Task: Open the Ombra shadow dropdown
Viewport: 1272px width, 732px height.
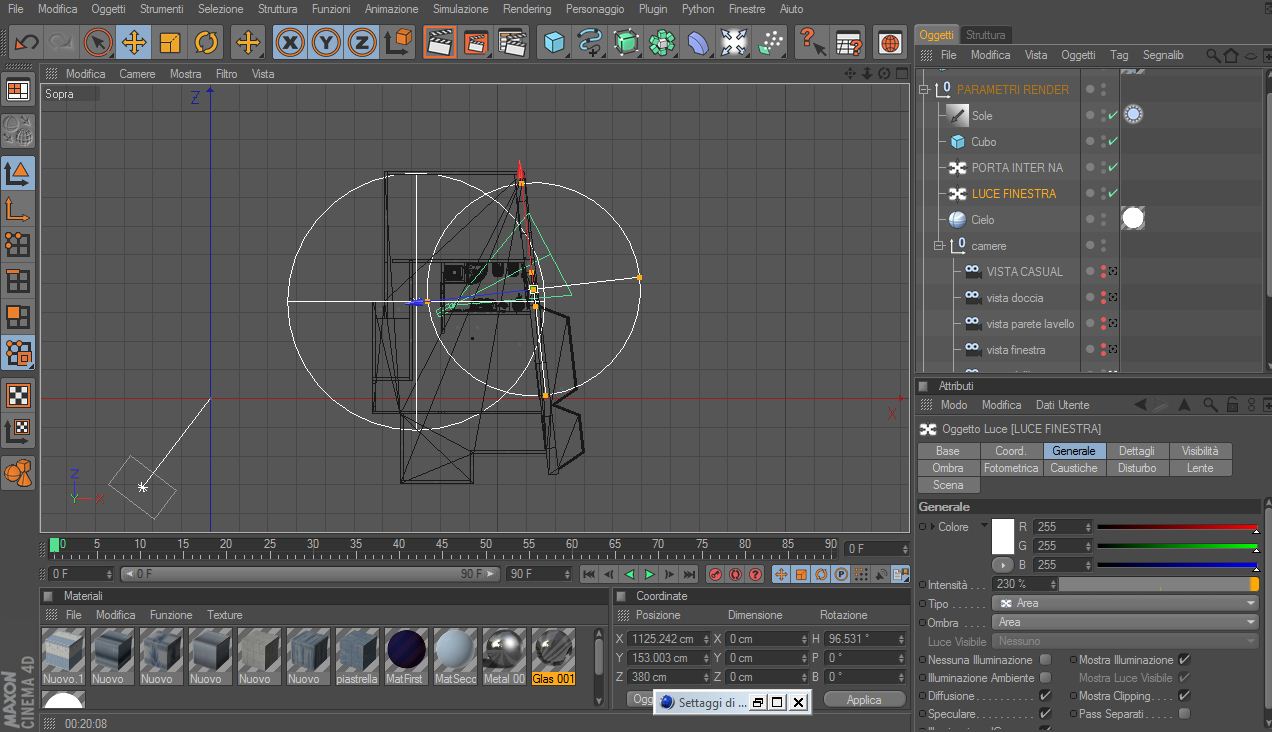Action: [x=1124, y=622]
